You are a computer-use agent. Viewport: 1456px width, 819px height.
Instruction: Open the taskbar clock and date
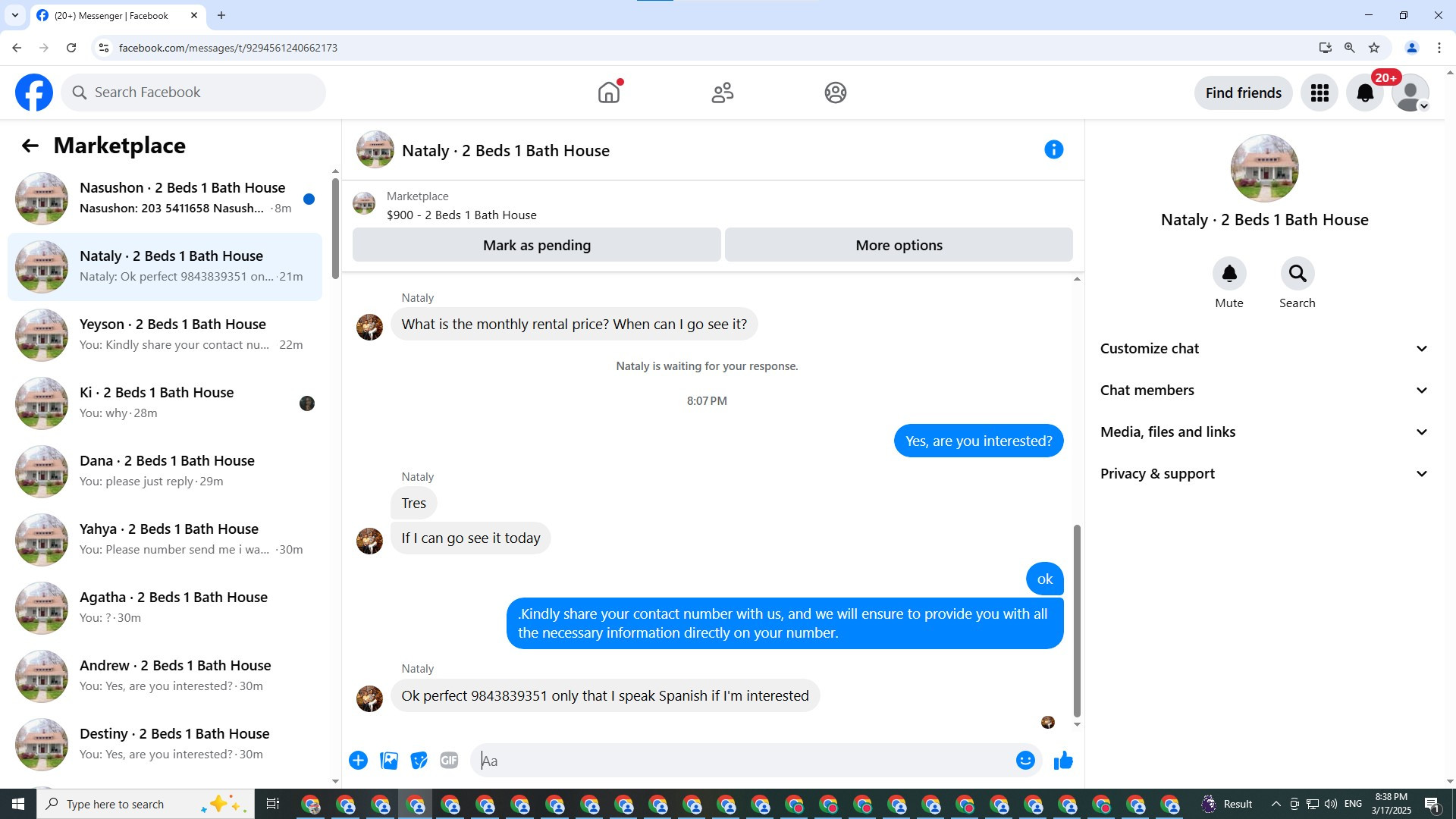1391,804
